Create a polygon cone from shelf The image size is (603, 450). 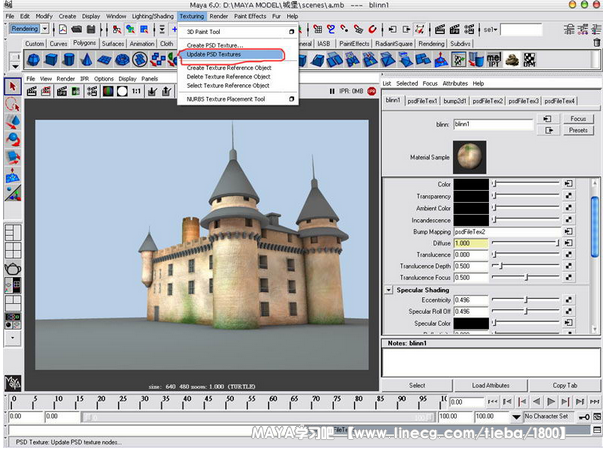[87, 60]
